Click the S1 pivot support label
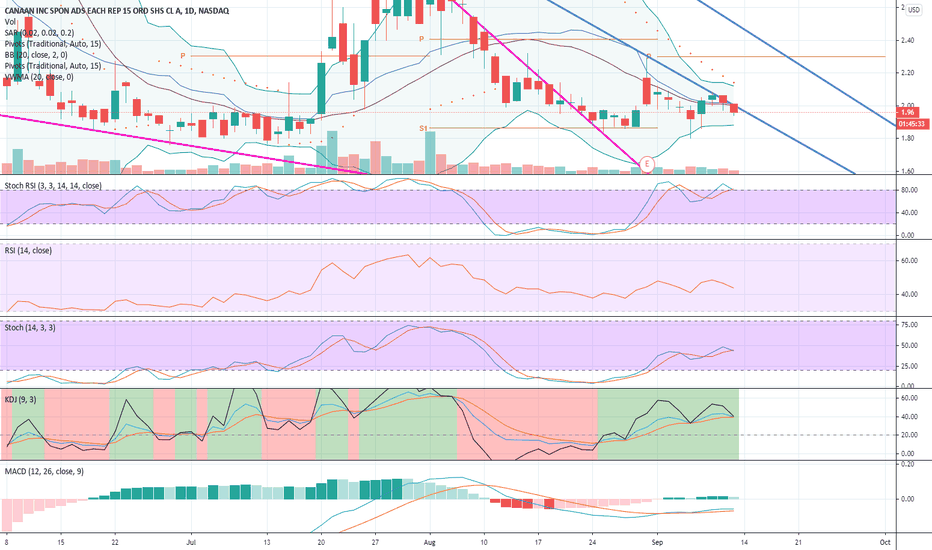Viewport: 932px width, 550px height. point(423,128)
